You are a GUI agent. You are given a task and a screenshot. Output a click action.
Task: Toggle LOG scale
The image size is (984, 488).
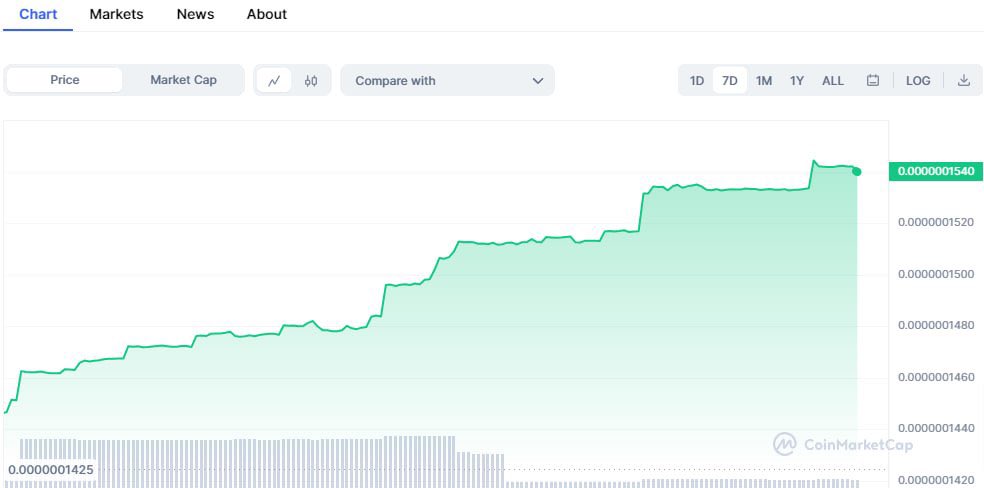pos(918,80)
